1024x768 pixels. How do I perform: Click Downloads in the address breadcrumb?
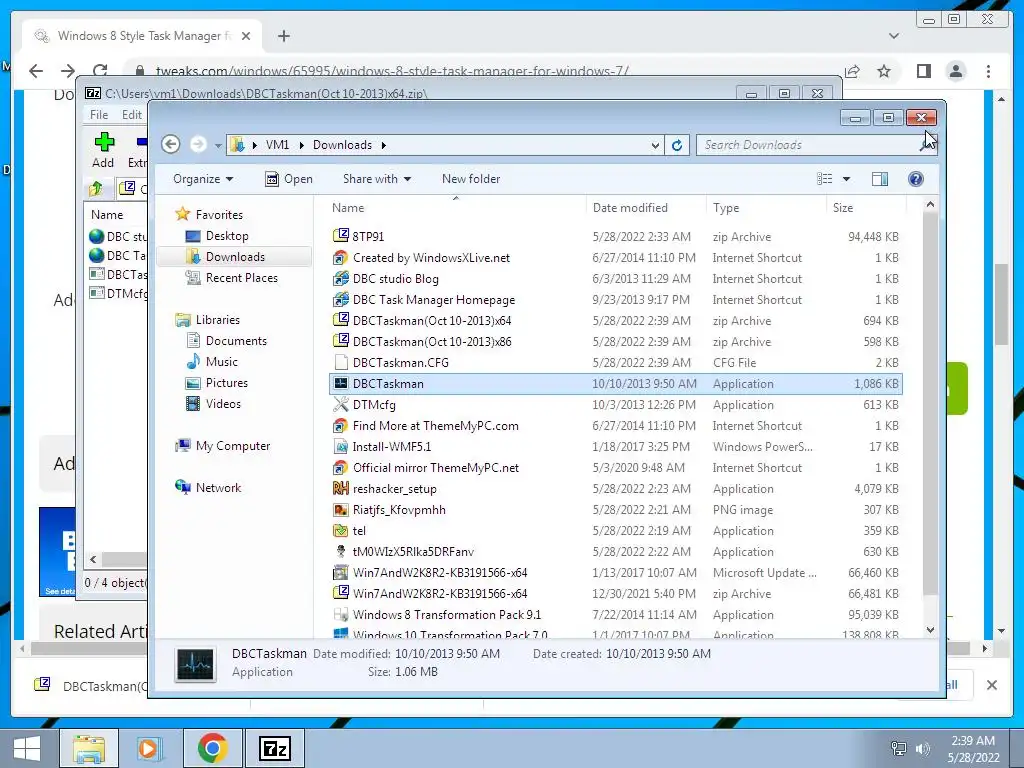342,145
